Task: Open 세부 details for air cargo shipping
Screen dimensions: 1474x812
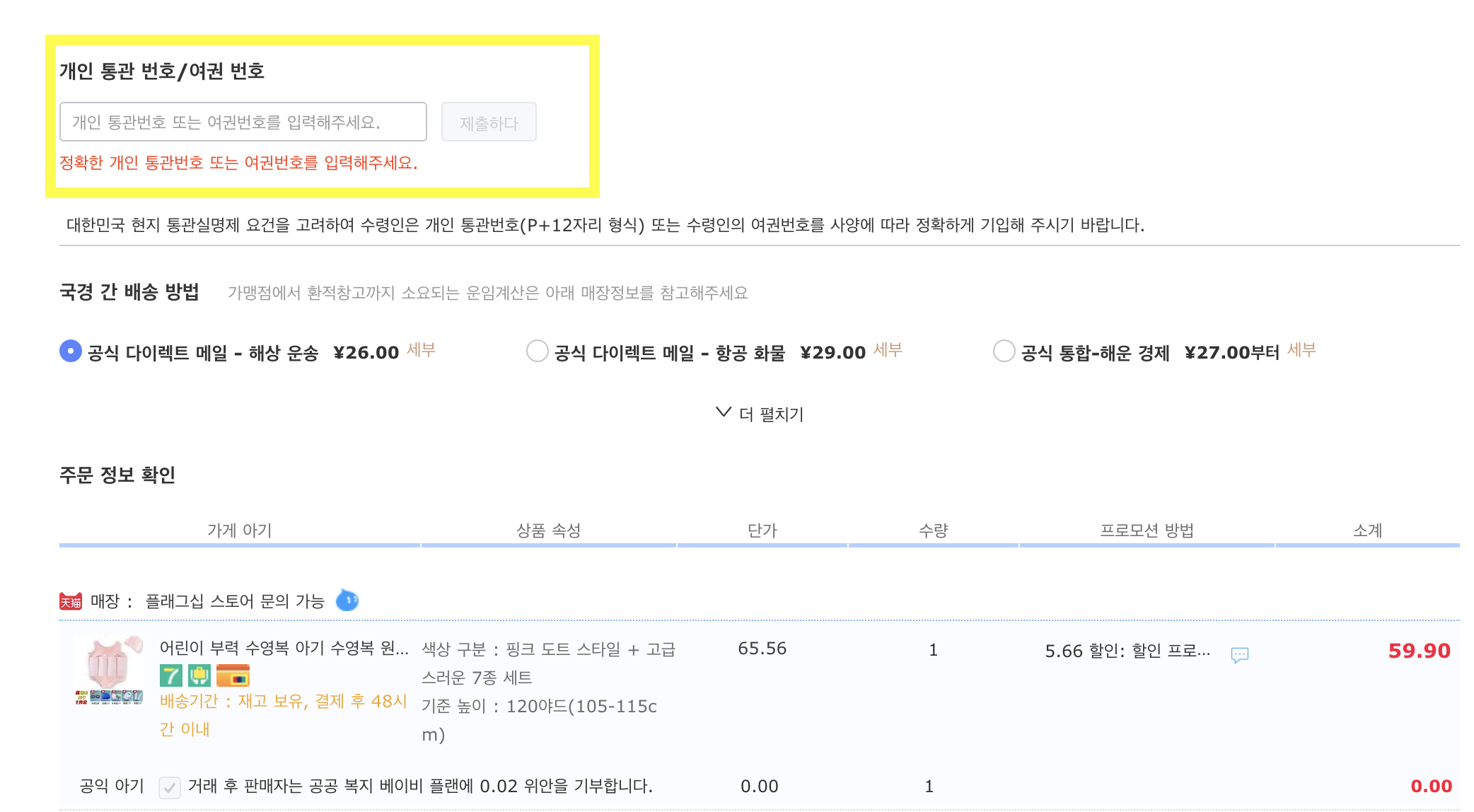Action: point(888,350)
